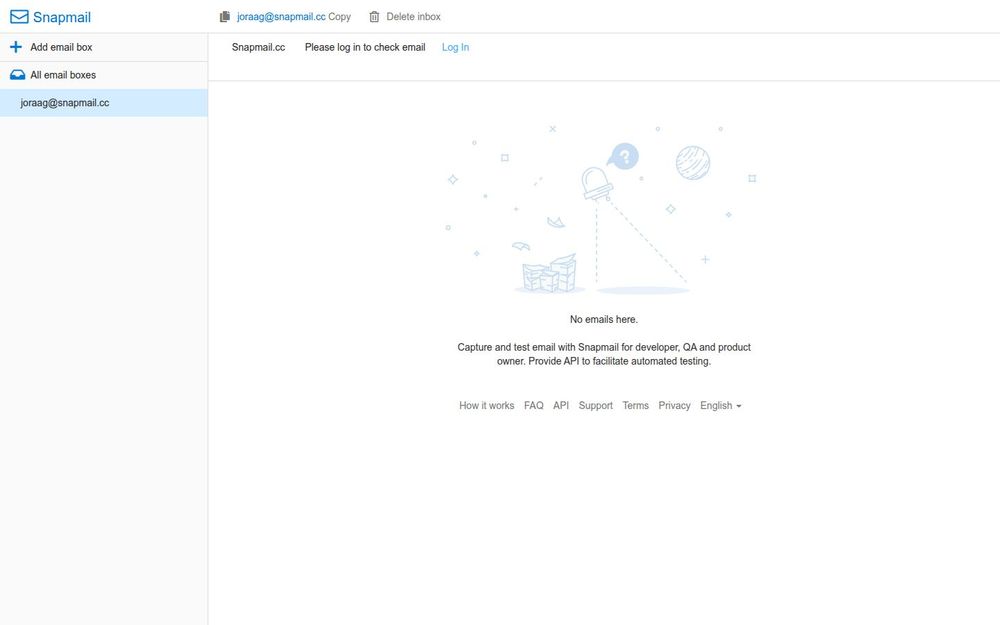
Task: Click the plus icon to add a box
Action: coord(16,47)
